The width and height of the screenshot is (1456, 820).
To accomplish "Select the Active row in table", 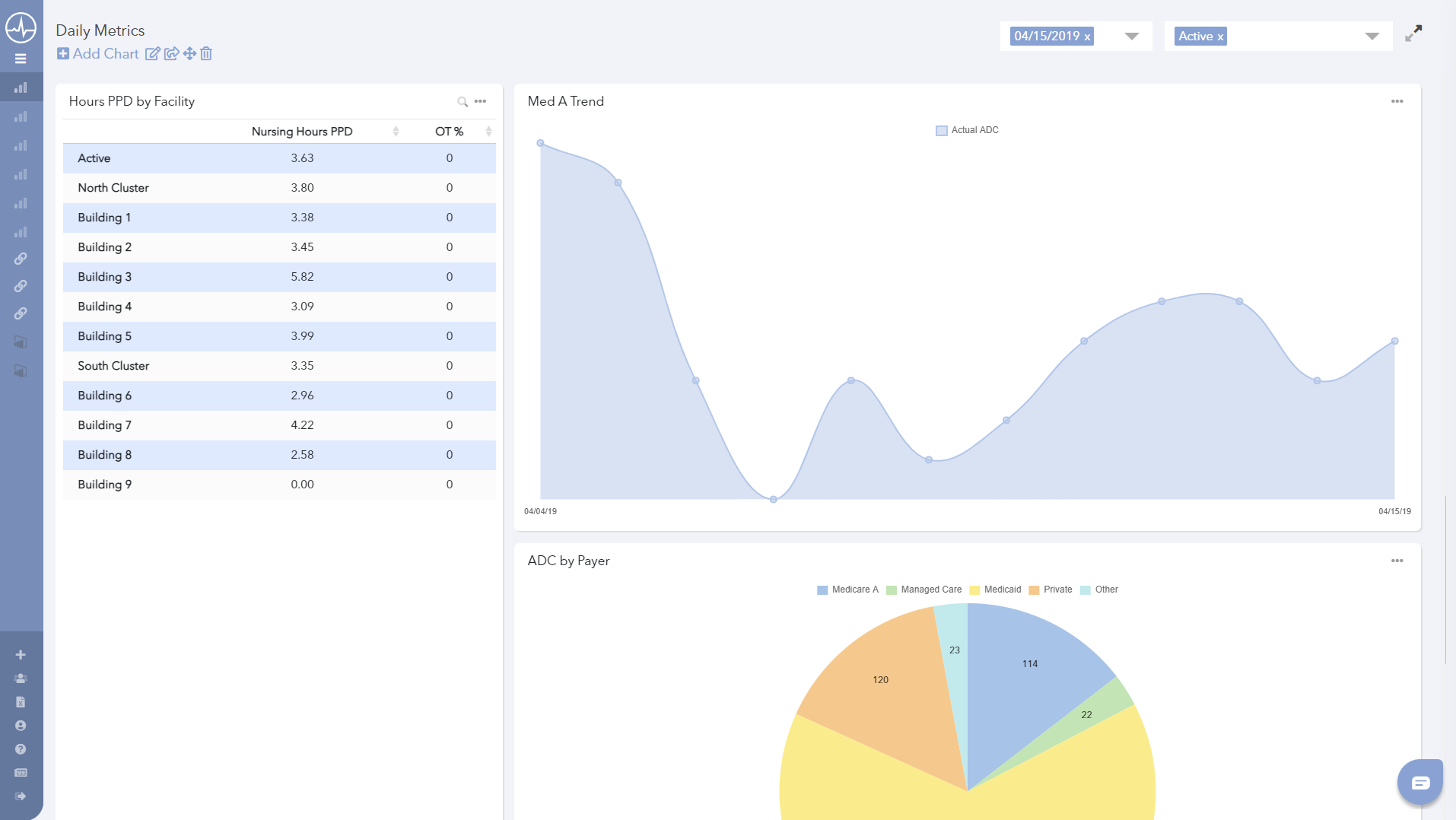I will 279,158.
